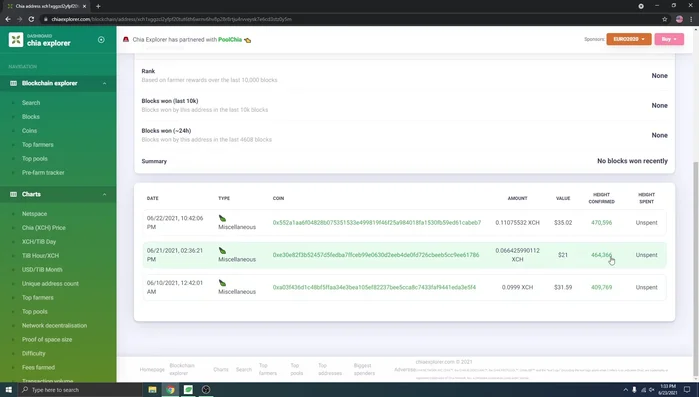Viewport: 699px width, 397px height.
Task: Open Chia (XCH) Price chart
Action: 44,228
